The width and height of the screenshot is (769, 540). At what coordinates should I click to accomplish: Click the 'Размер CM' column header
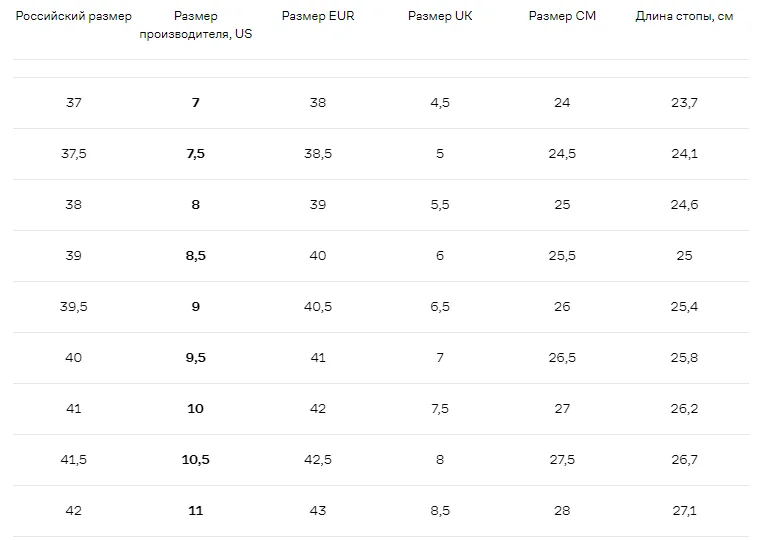click(562, 16)
